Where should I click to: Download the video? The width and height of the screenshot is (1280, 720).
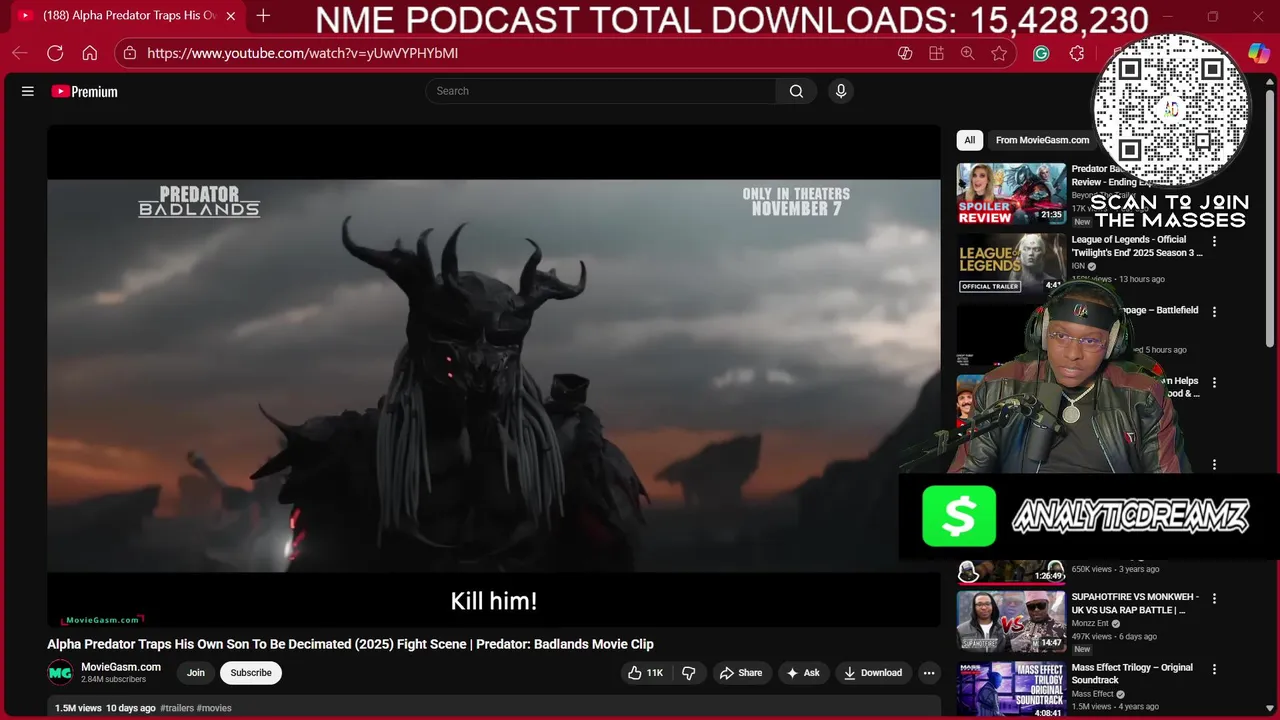(x=873, y=673)
